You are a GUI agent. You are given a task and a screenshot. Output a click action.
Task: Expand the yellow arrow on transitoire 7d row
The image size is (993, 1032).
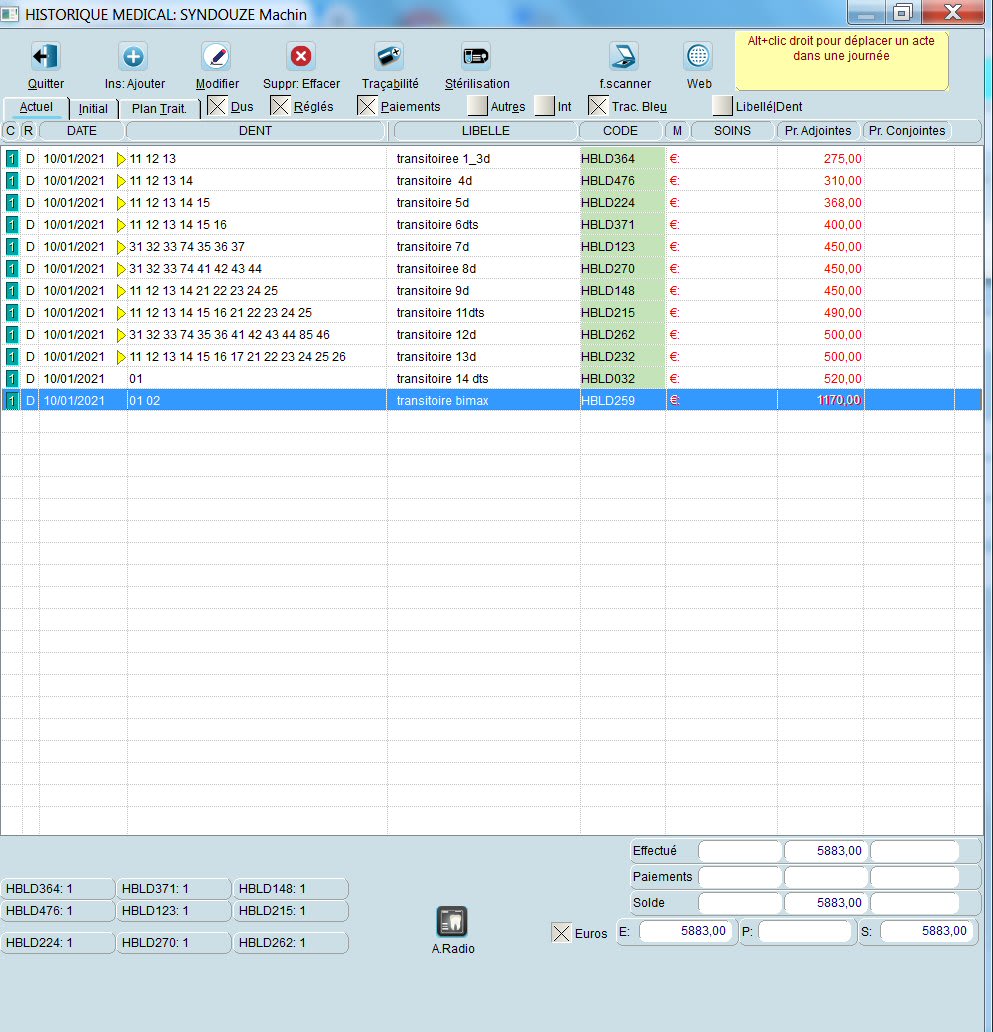coord(122,247)
